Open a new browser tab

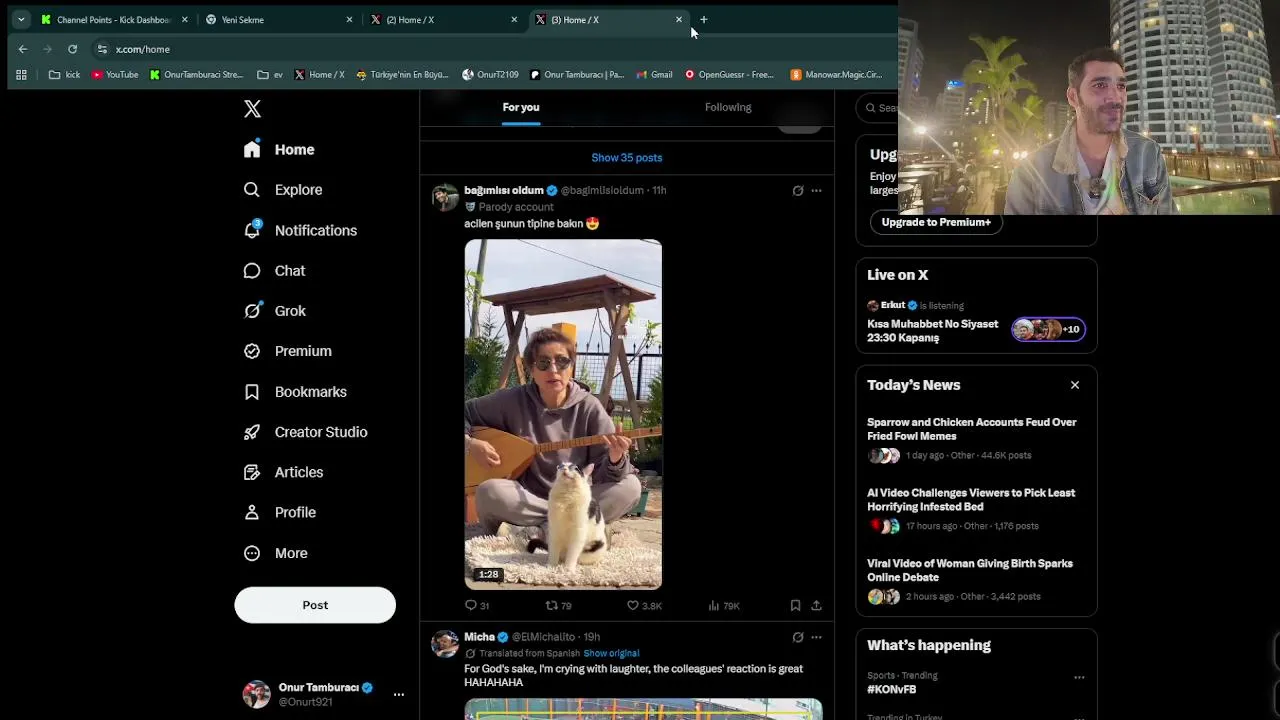(x=704, y=20)
